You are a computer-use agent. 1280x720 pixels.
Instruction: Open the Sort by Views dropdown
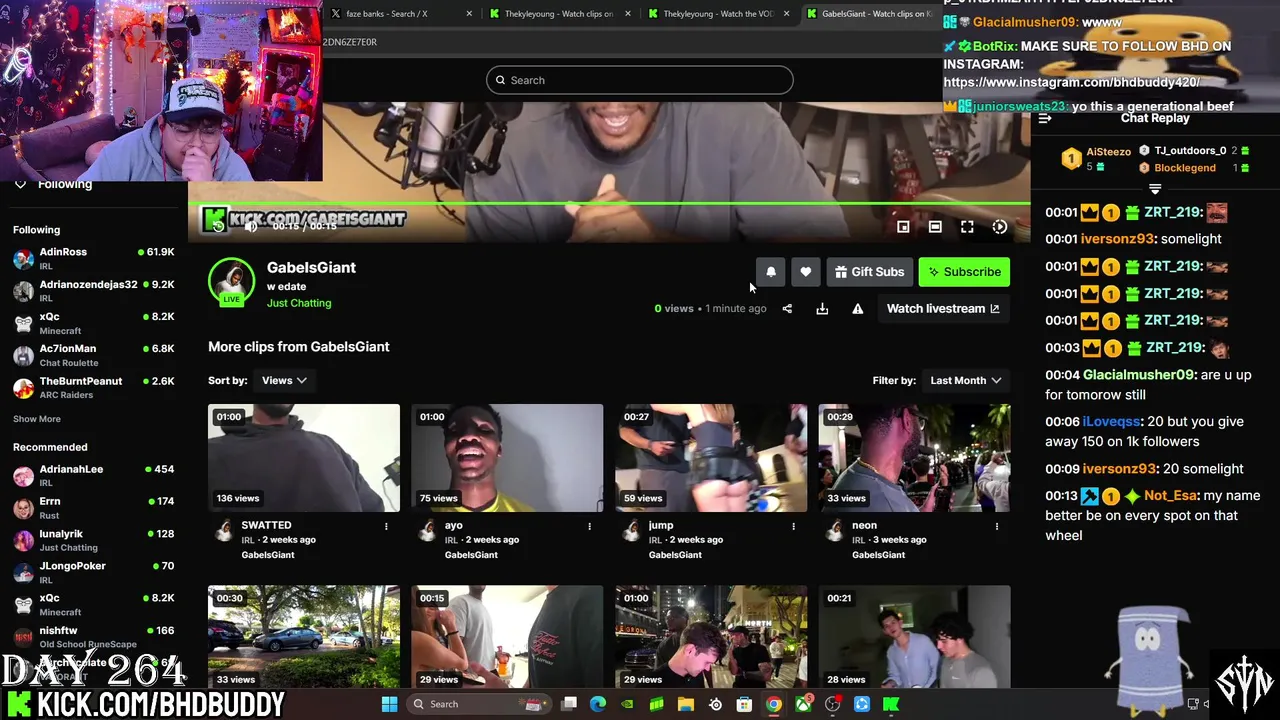(284, 381)
